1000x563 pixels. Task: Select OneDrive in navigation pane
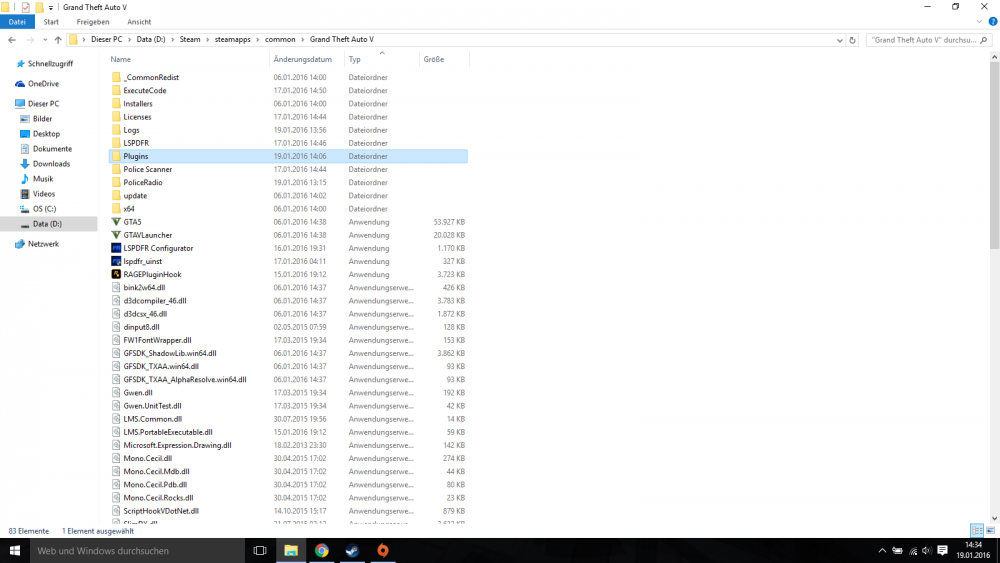click(43, 84)
